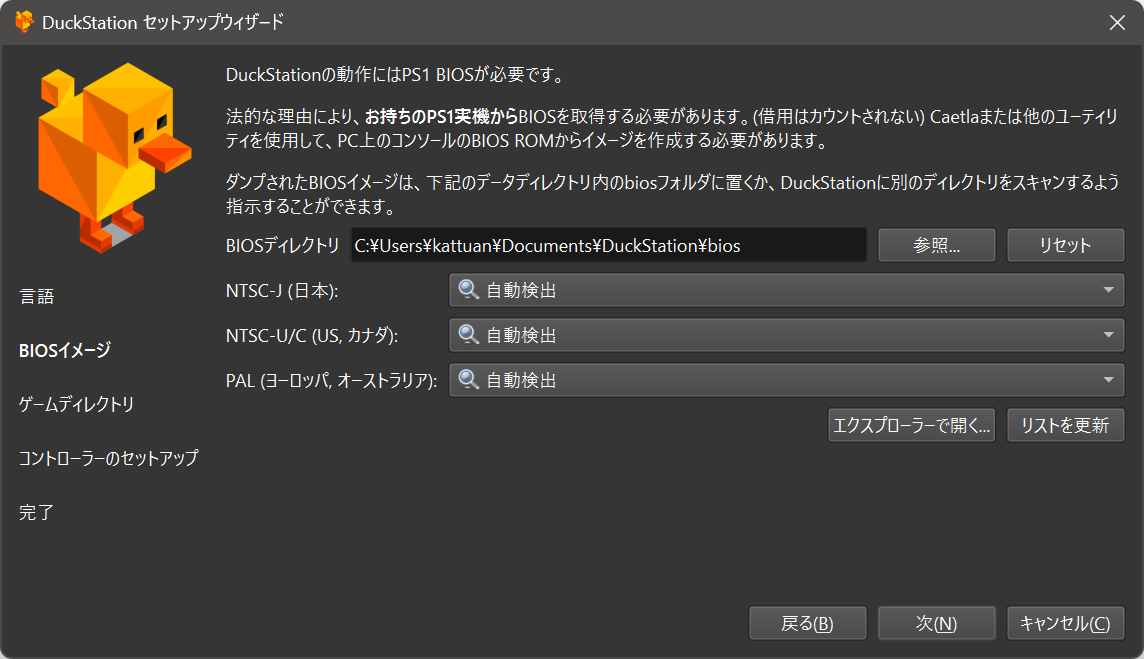Click the magnifier icon in the NTSC-U/C combo box
1144x659 pixels.
tap(468, 335)
